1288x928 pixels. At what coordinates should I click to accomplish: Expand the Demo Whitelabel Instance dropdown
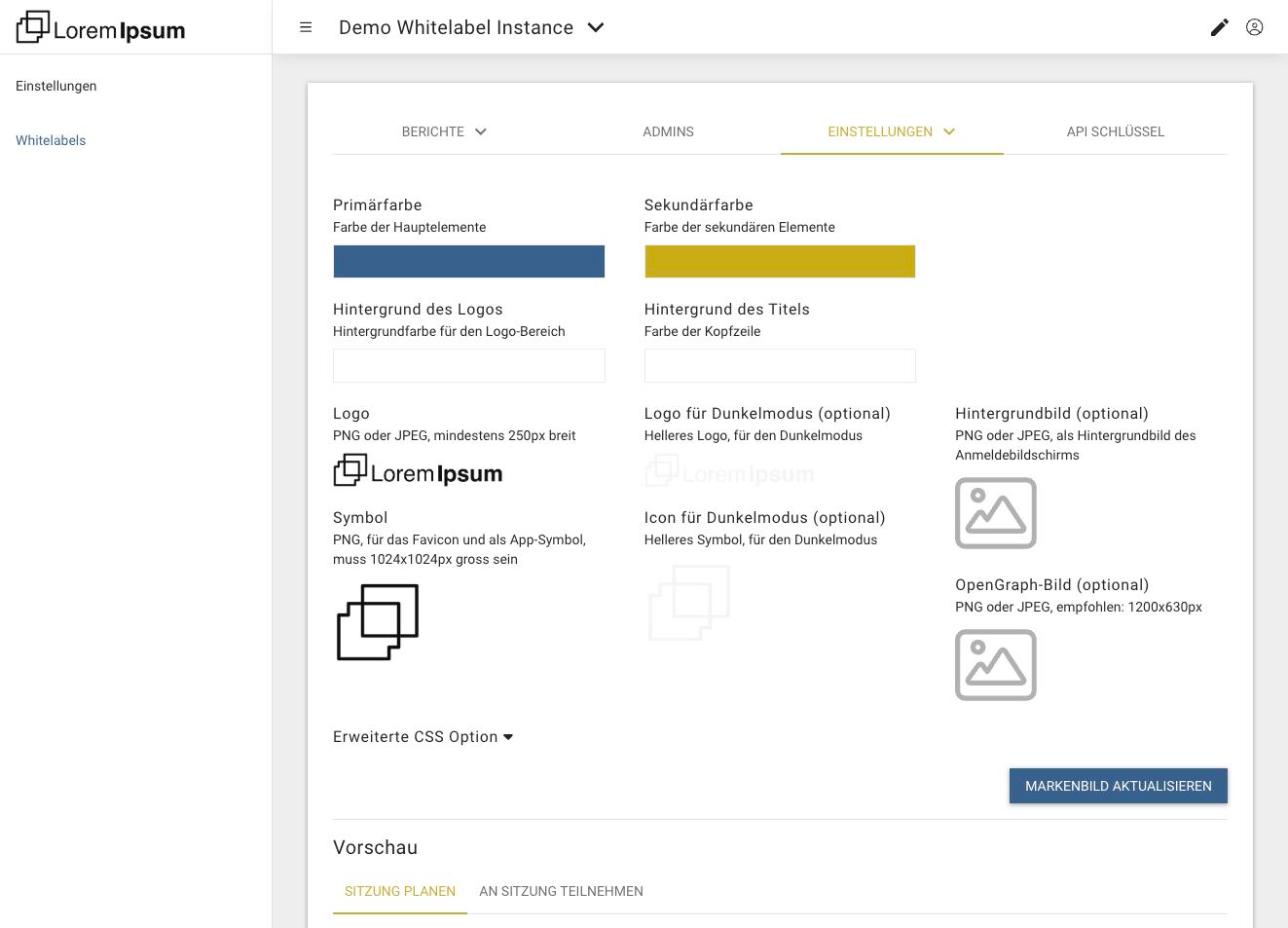click(x=472, y=28)
